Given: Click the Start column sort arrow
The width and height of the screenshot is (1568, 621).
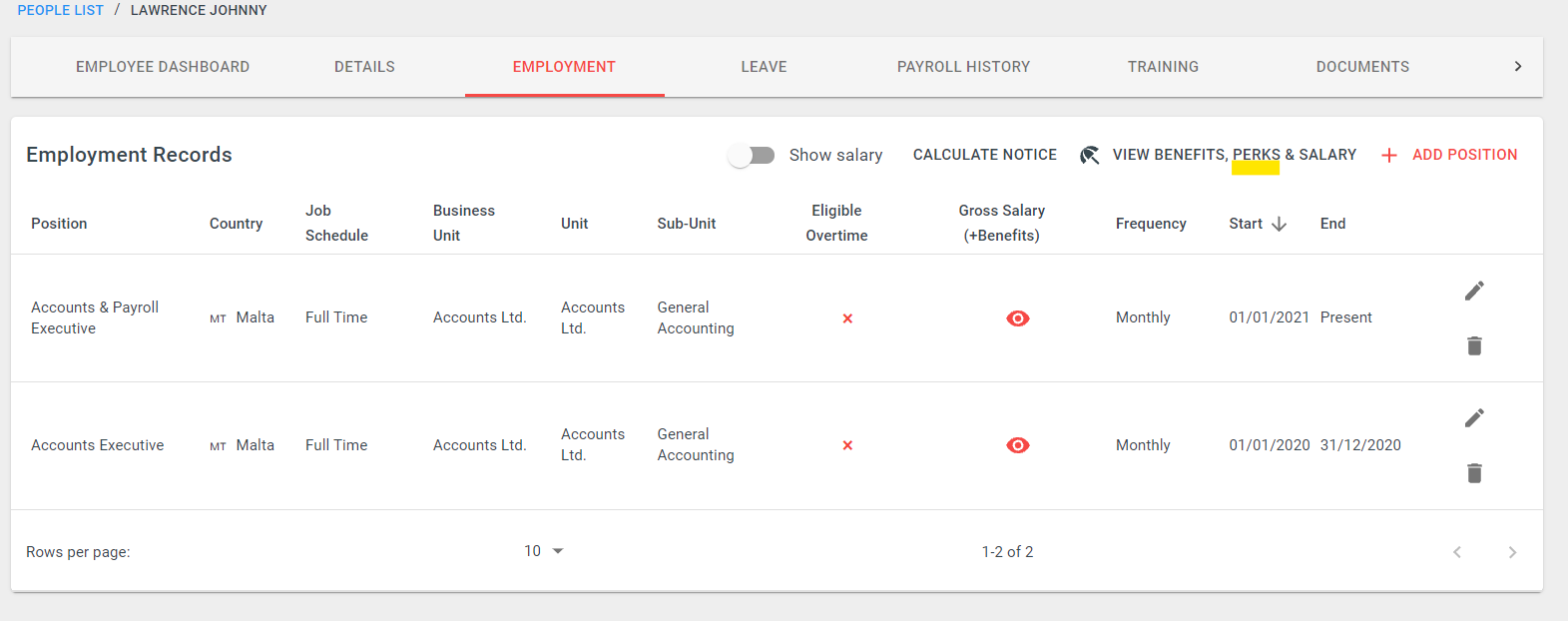Looking at the screenshot, I should pyautogui.click(x=1279, y=224).
